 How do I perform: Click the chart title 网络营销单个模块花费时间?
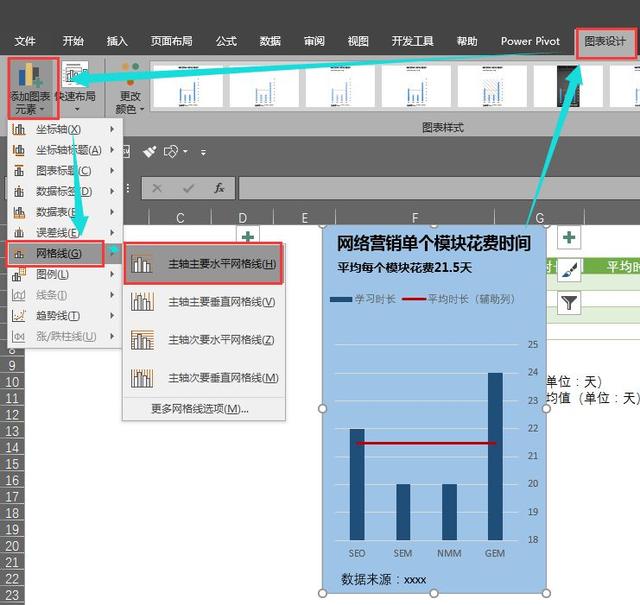tap(433, 243)
